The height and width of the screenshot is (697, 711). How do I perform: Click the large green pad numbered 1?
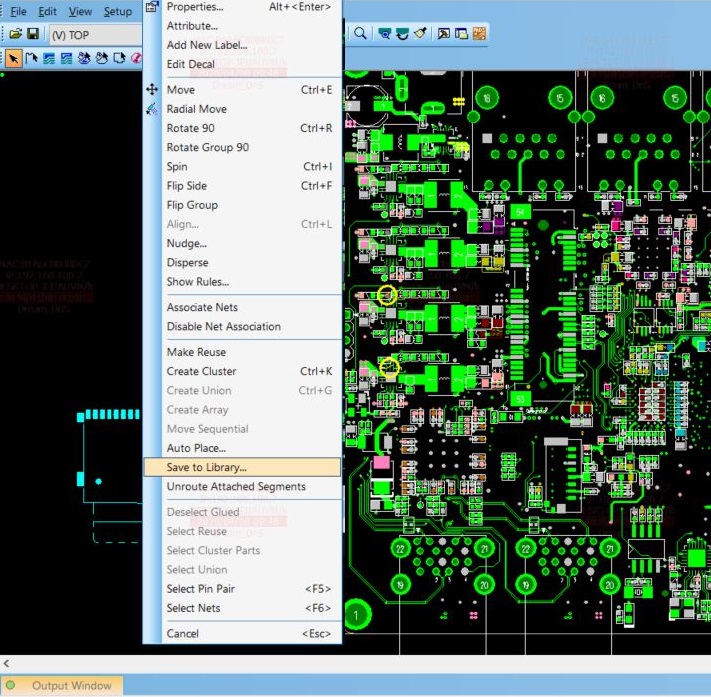coord(357,615)
